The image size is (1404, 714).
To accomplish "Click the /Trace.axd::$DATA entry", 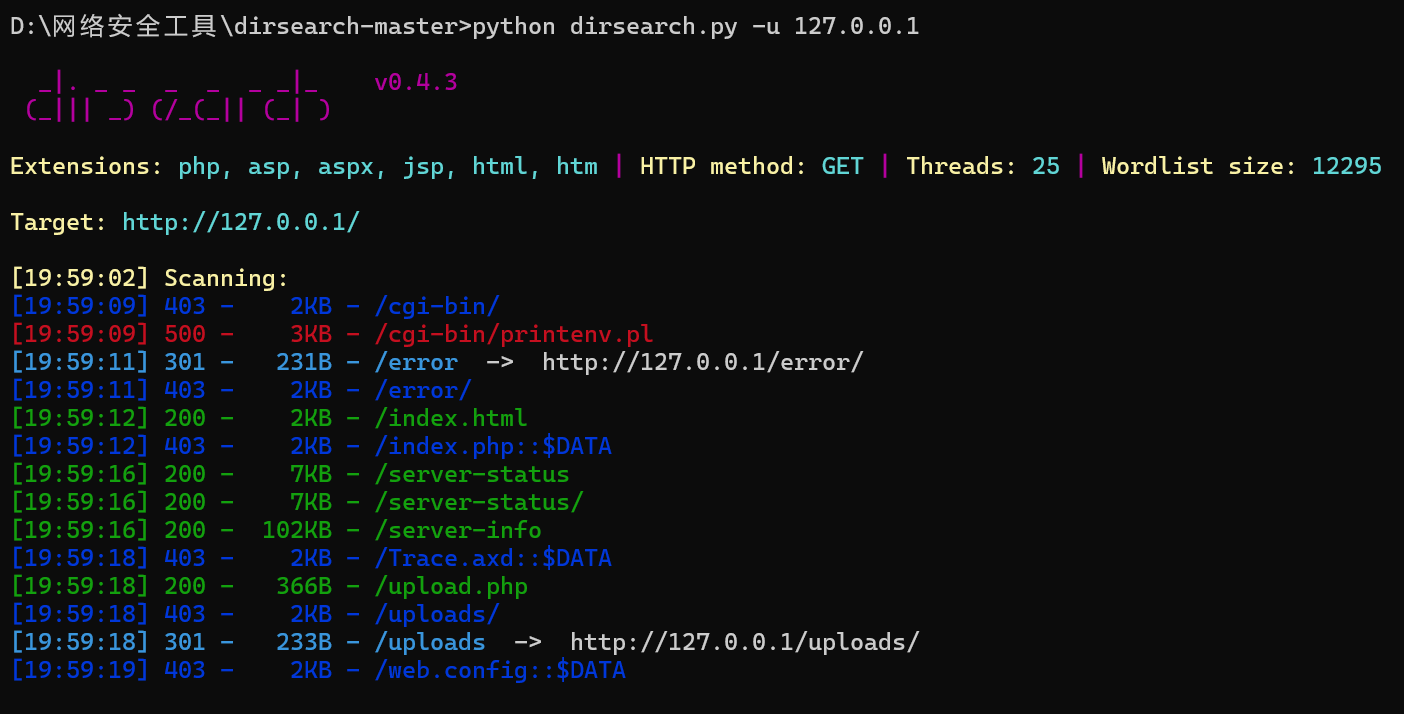I will tap(493, 558).
